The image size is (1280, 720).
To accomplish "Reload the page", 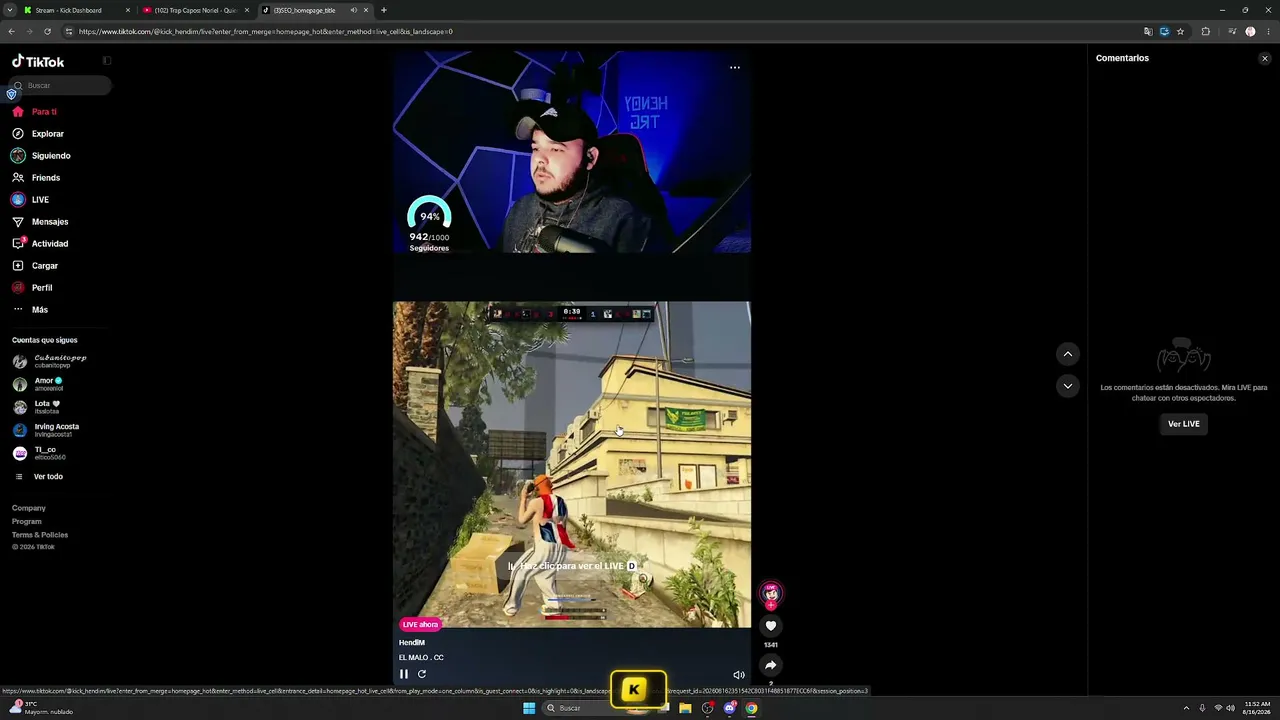I will [x=47, y=31].
